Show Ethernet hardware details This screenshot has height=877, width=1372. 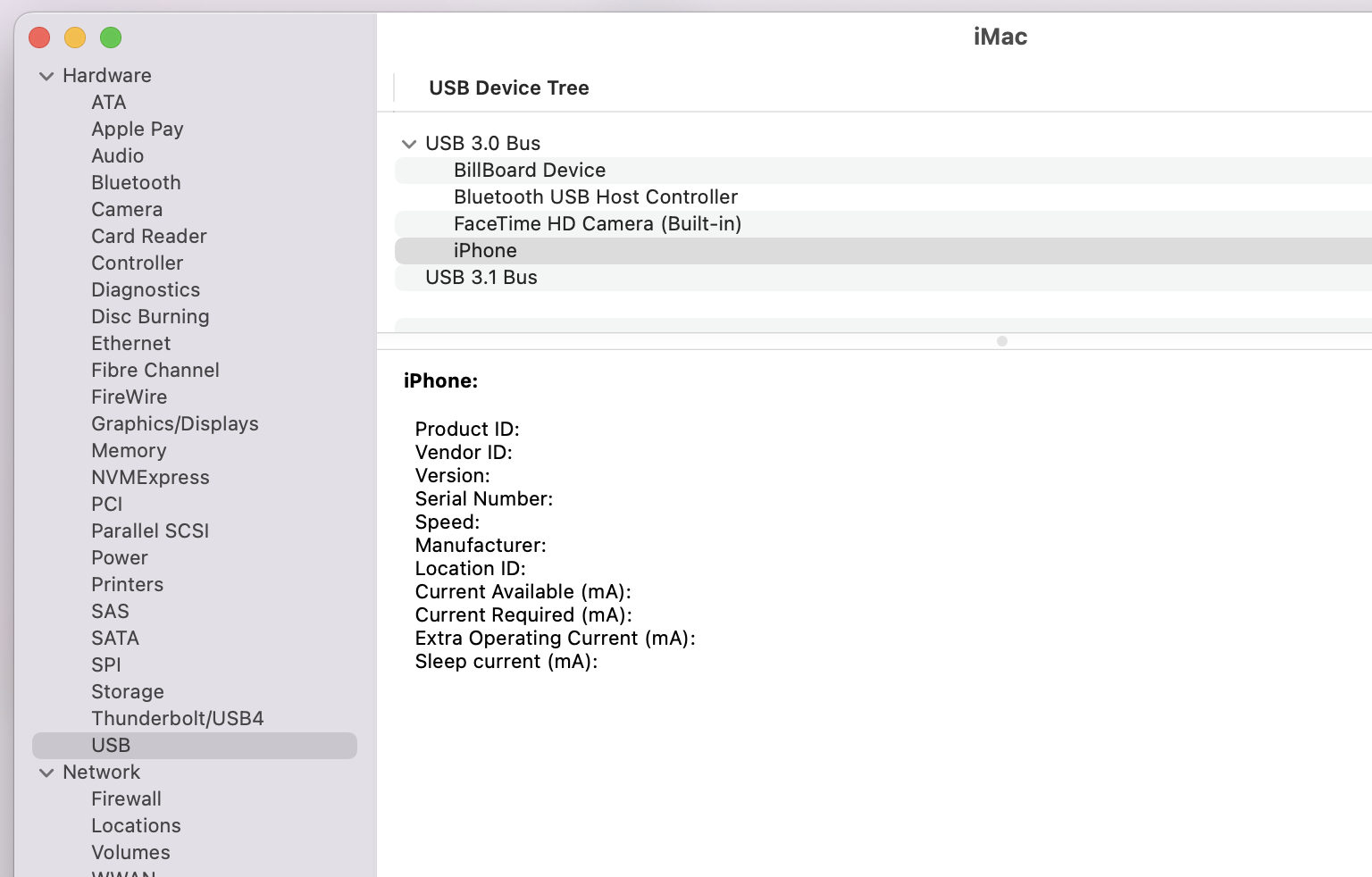[130, 344]
